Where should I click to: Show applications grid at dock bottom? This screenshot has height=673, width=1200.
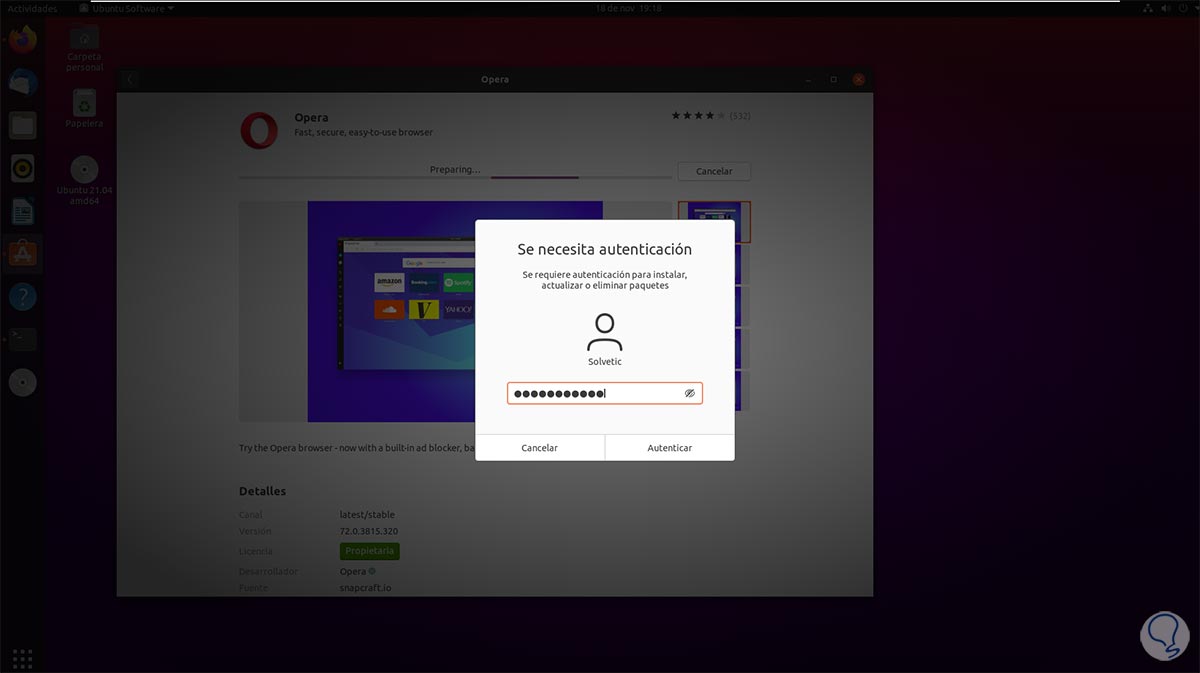coord(22,657)
